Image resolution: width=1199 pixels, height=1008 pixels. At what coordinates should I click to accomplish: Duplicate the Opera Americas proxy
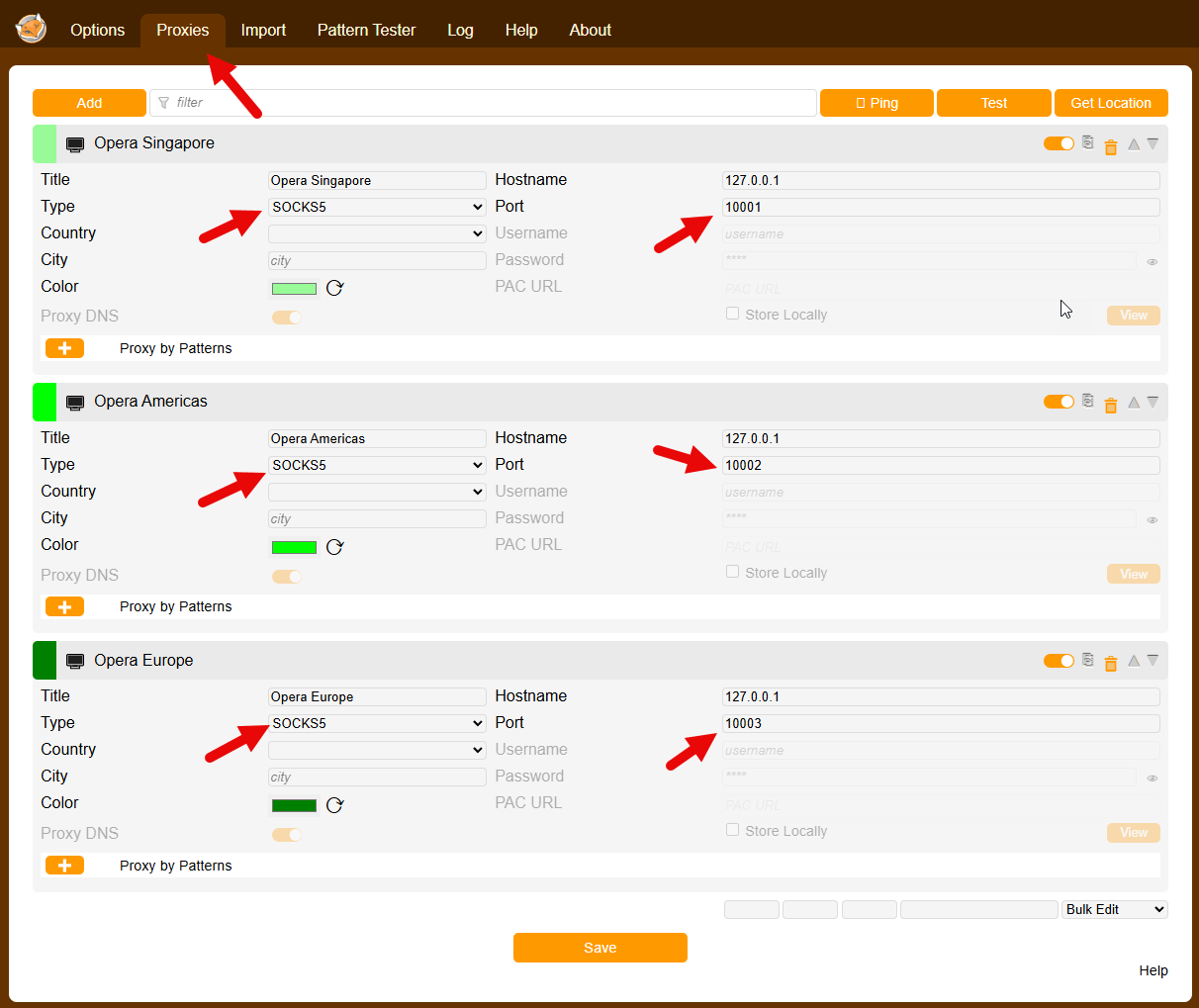(x=1088, y=401)
